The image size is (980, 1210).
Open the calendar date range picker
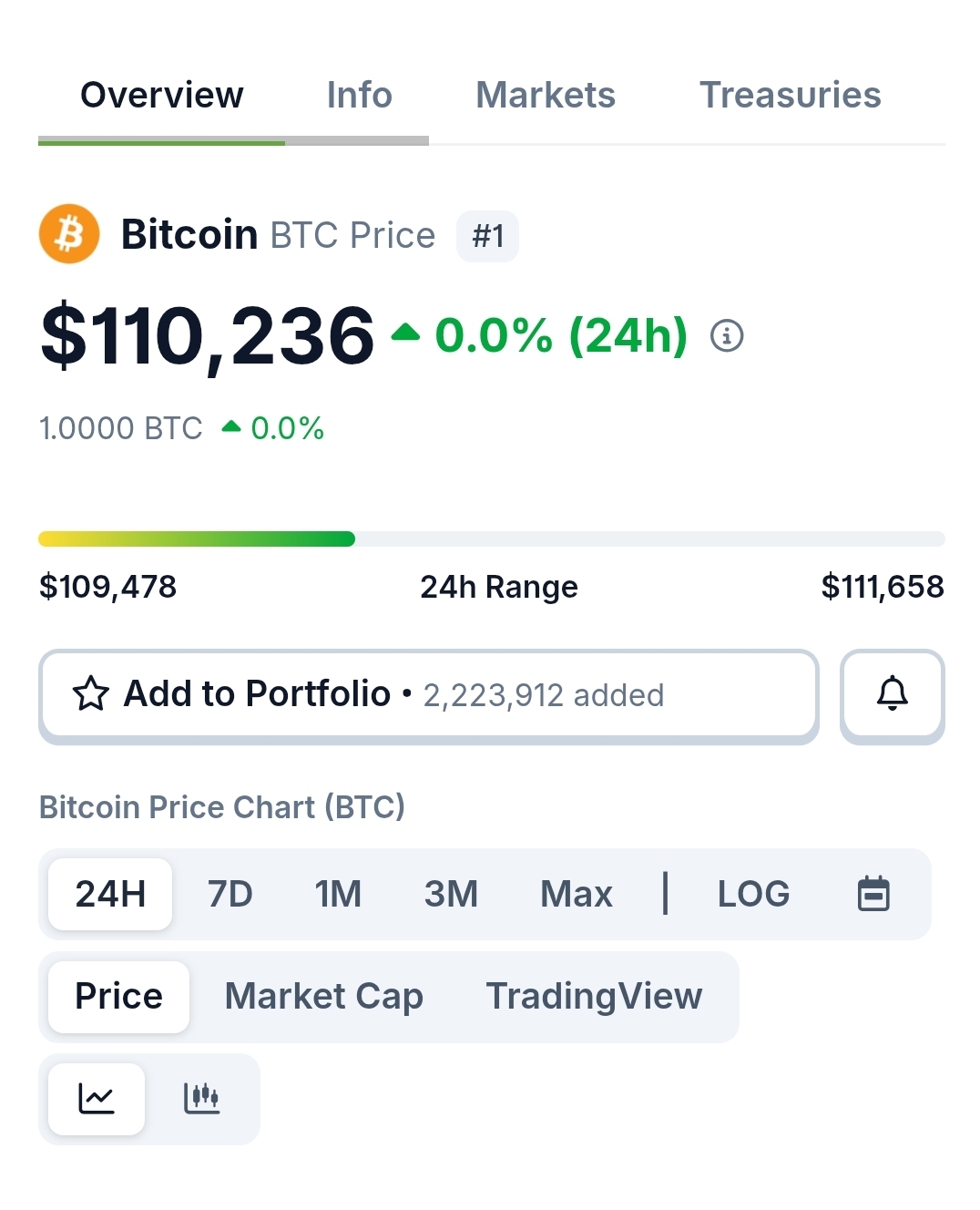click(873, 894)
